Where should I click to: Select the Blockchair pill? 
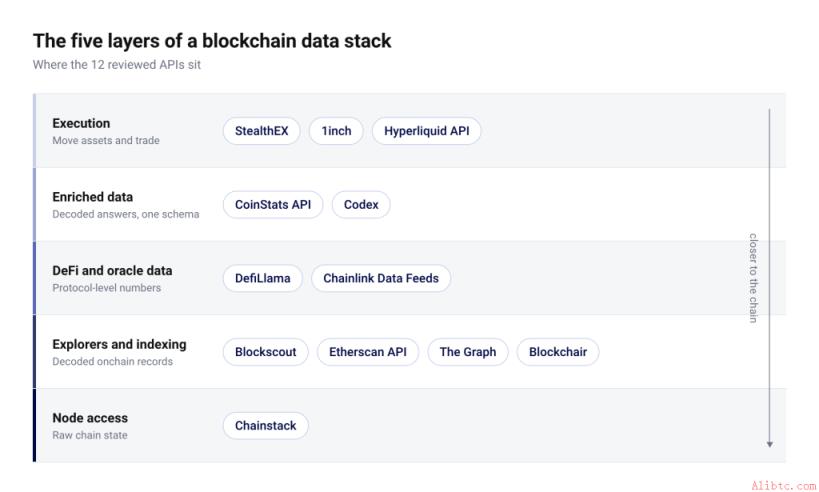point(558,352)
